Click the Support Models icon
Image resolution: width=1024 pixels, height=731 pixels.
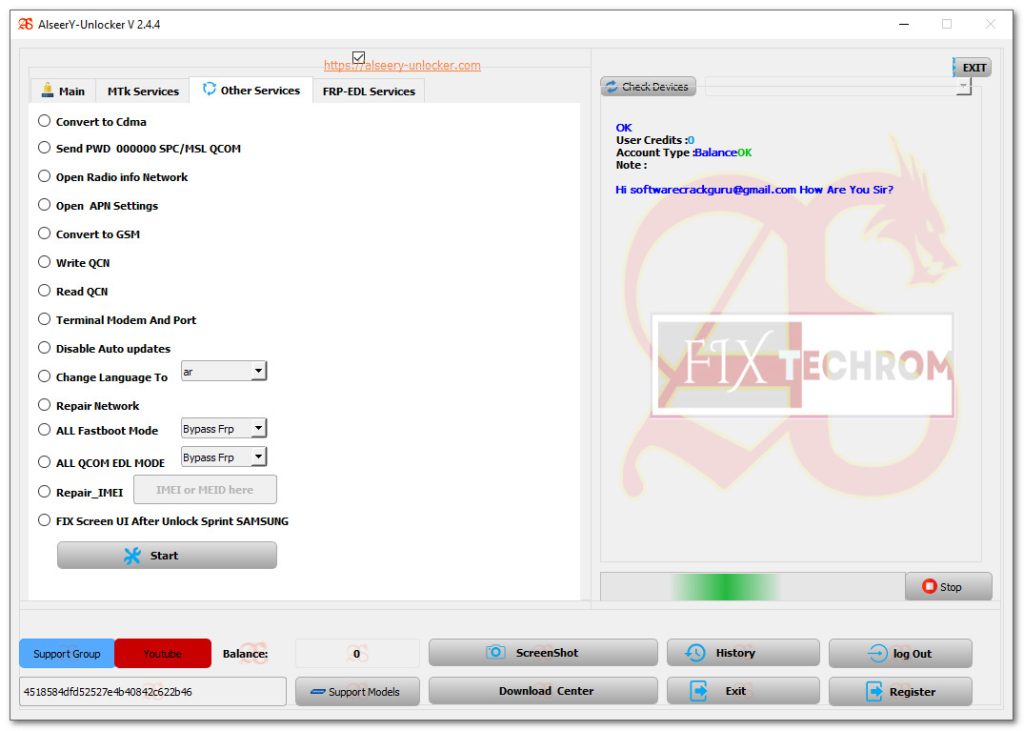[x=317, y=692]
